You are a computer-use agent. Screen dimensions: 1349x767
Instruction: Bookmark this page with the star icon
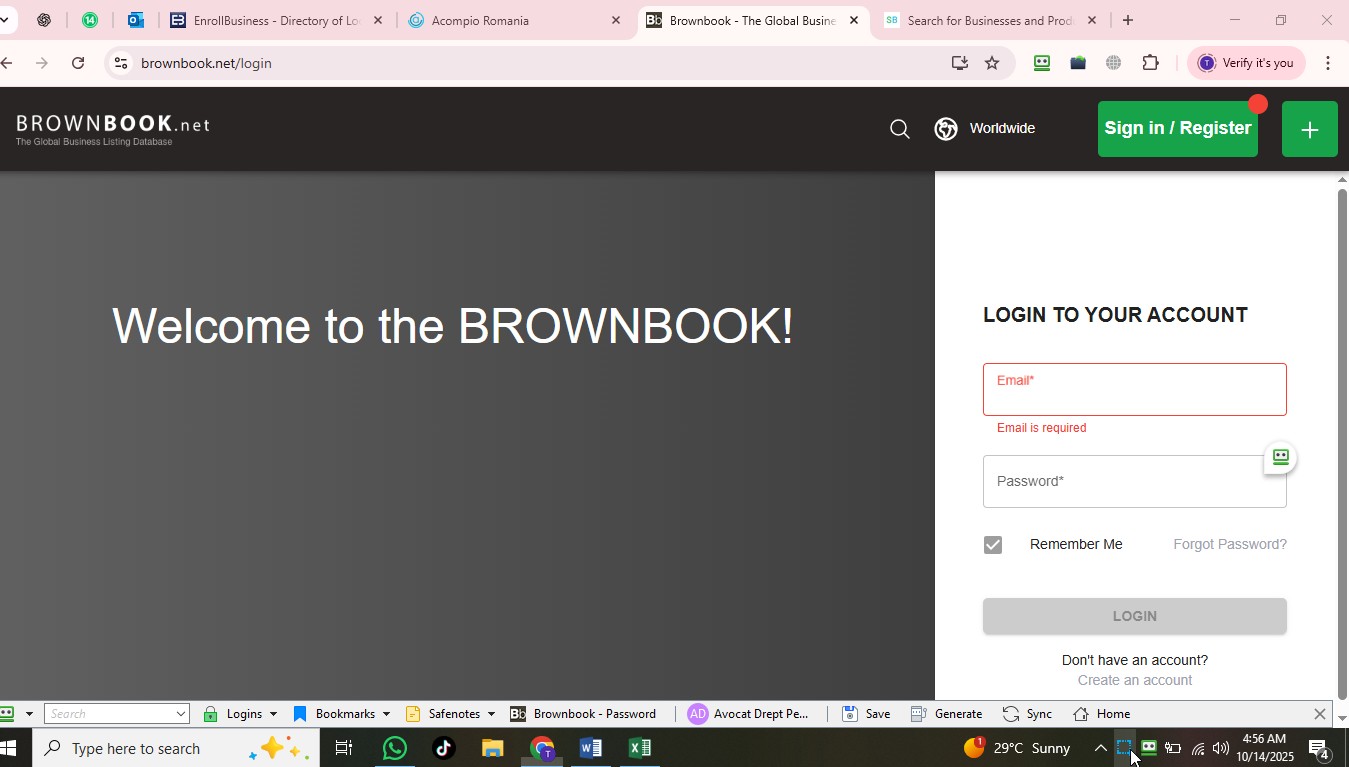[991, 63]
